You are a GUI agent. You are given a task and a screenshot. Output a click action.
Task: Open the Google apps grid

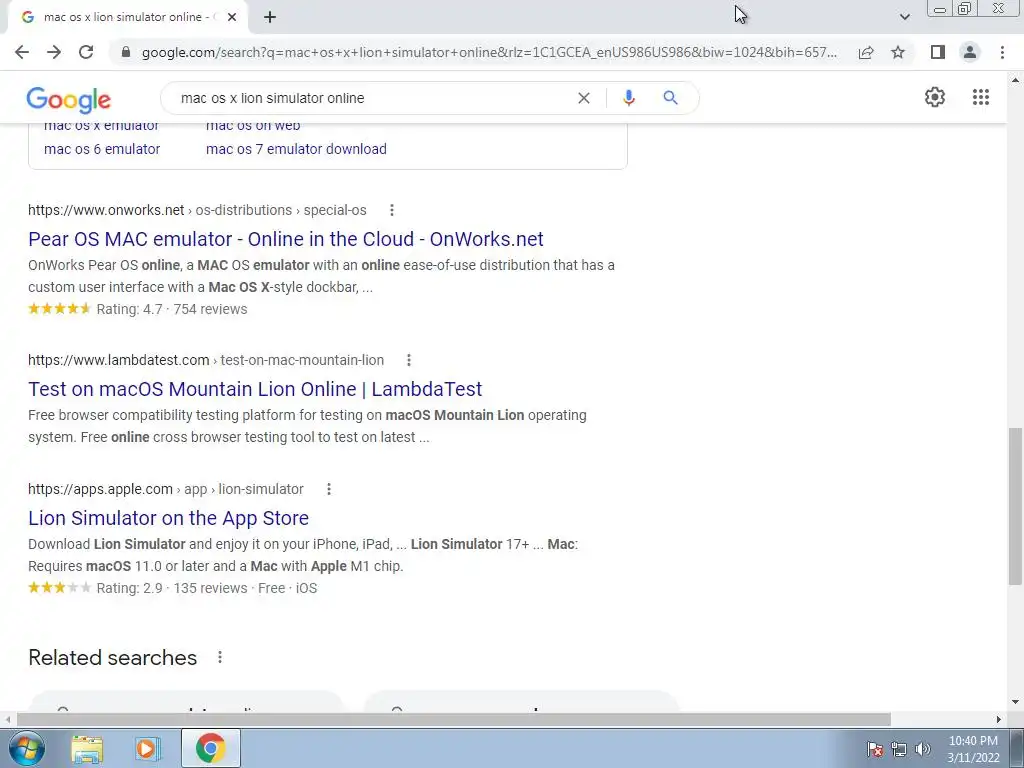(x=980, y=97)
